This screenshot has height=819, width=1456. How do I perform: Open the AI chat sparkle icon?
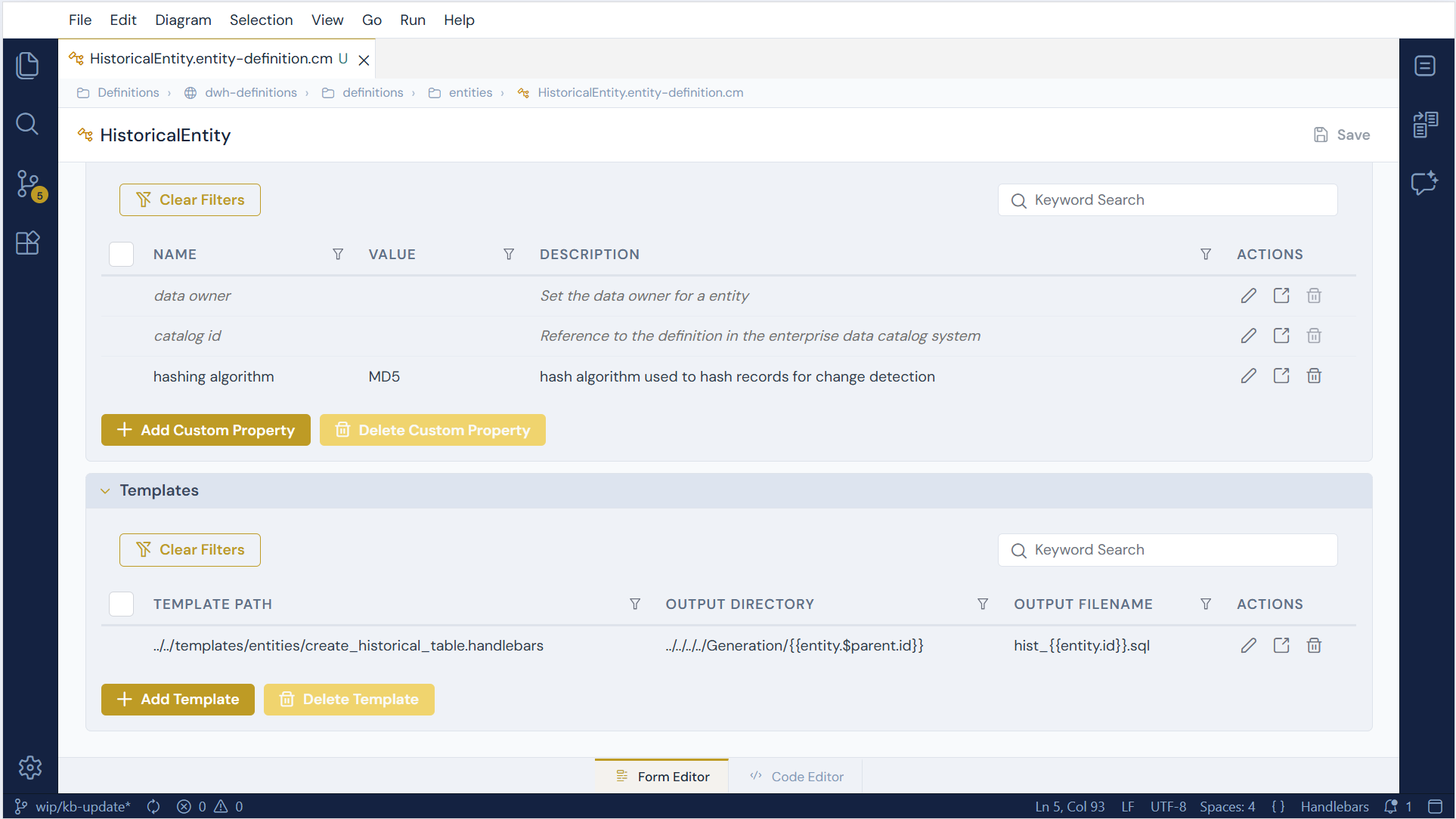point(1425,183)
